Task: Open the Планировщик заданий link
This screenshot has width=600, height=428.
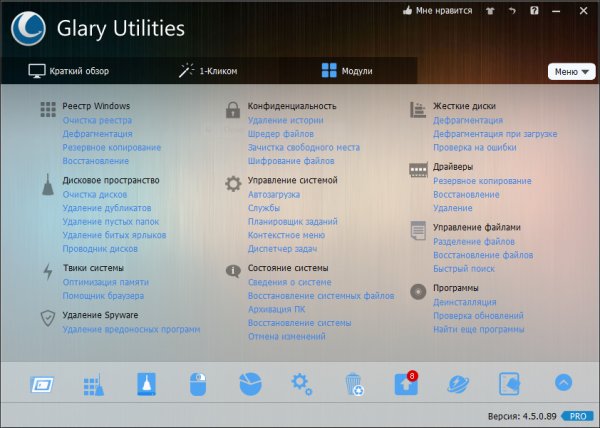Action: (x=292, y=221)
